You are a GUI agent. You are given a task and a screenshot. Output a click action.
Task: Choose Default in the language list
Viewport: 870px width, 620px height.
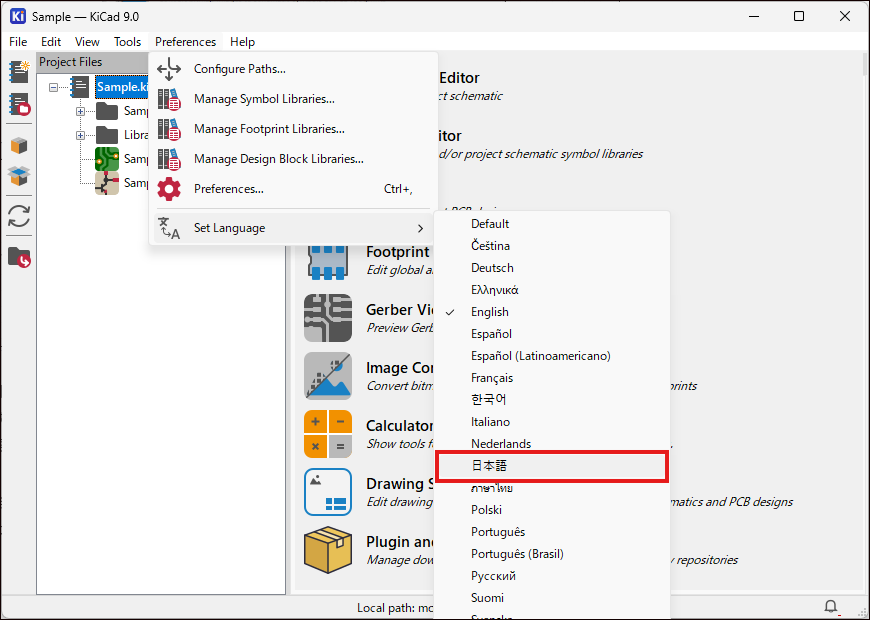pos(490,224)
